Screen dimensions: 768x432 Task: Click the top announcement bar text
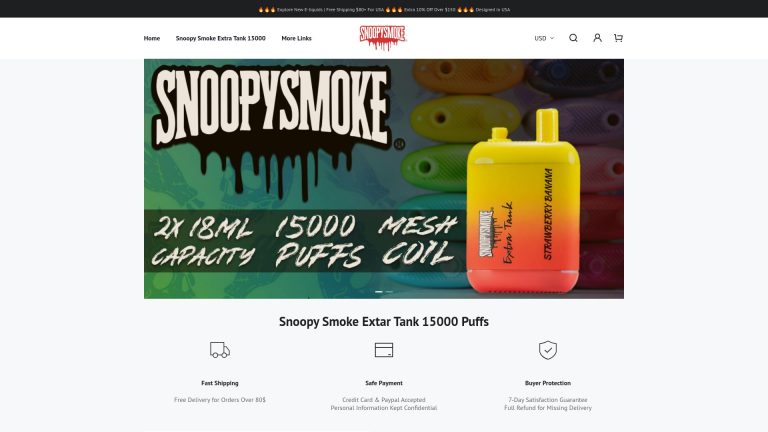coord(384,9)
